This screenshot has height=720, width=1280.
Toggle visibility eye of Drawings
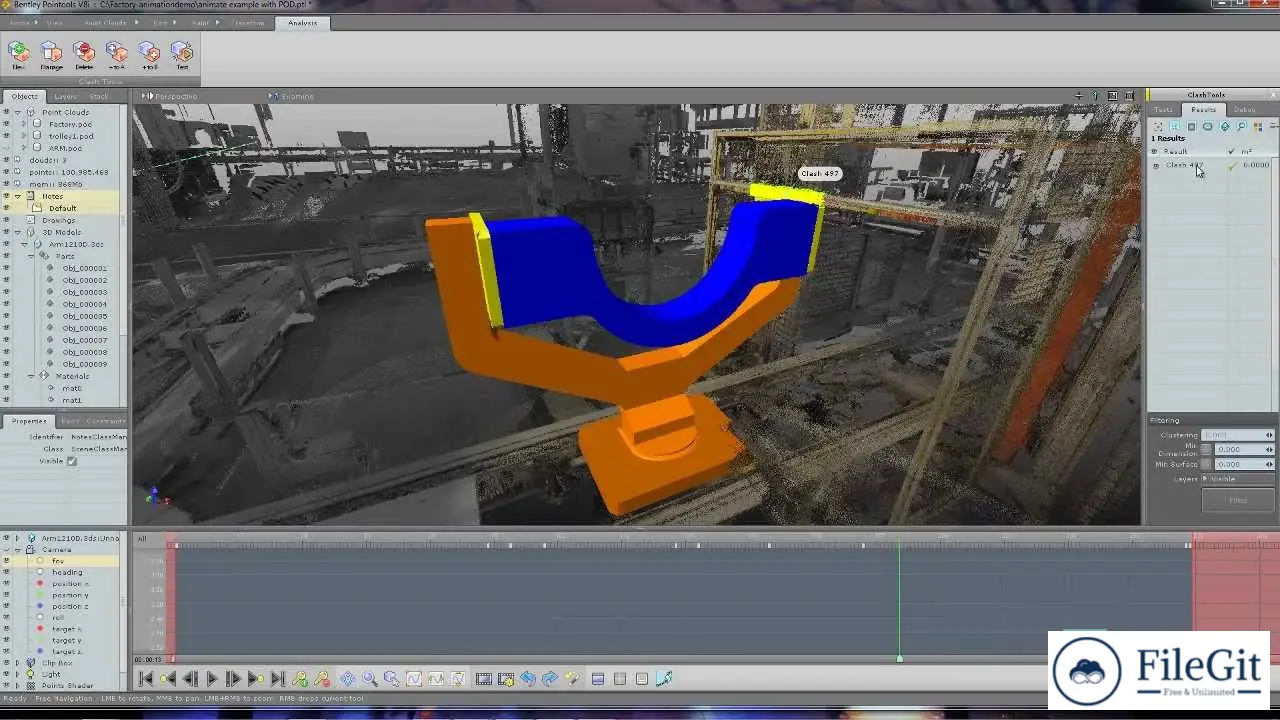pos(6,220)
